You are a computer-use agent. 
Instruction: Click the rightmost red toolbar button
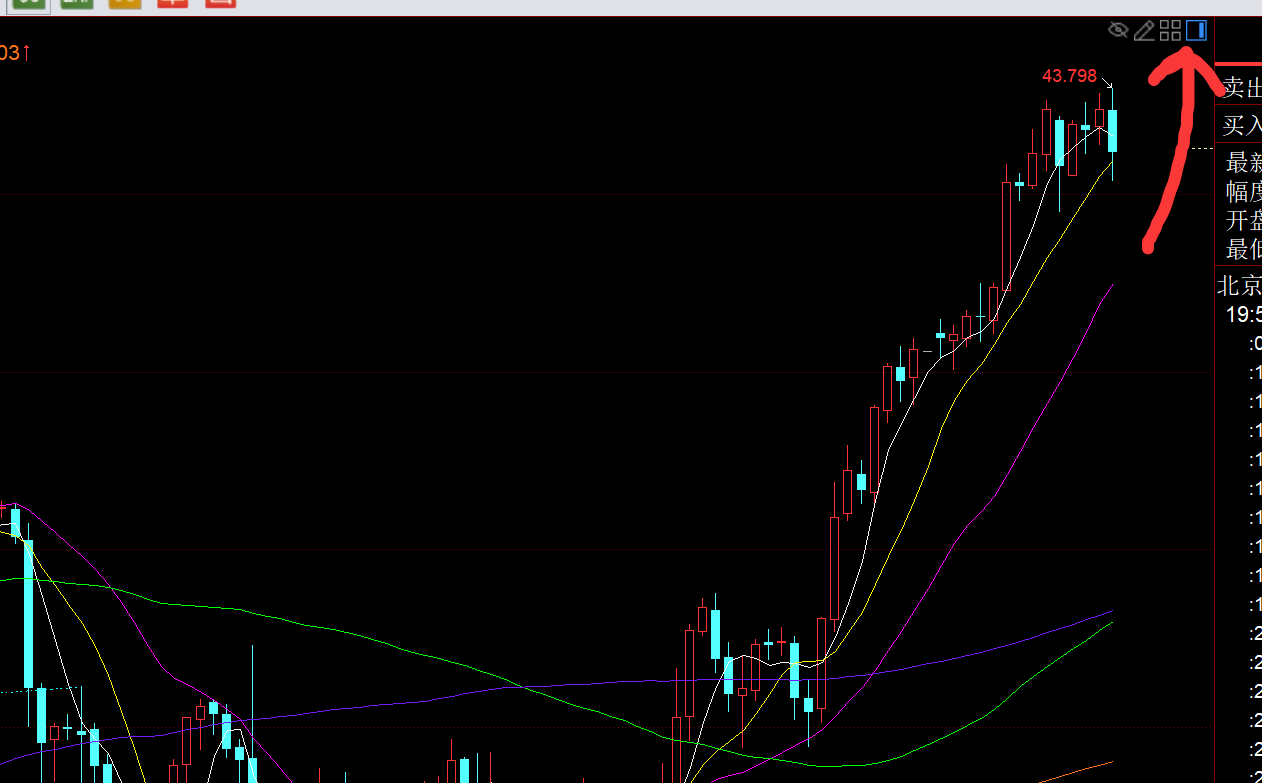pyautogui.click(x=220, y=4)
